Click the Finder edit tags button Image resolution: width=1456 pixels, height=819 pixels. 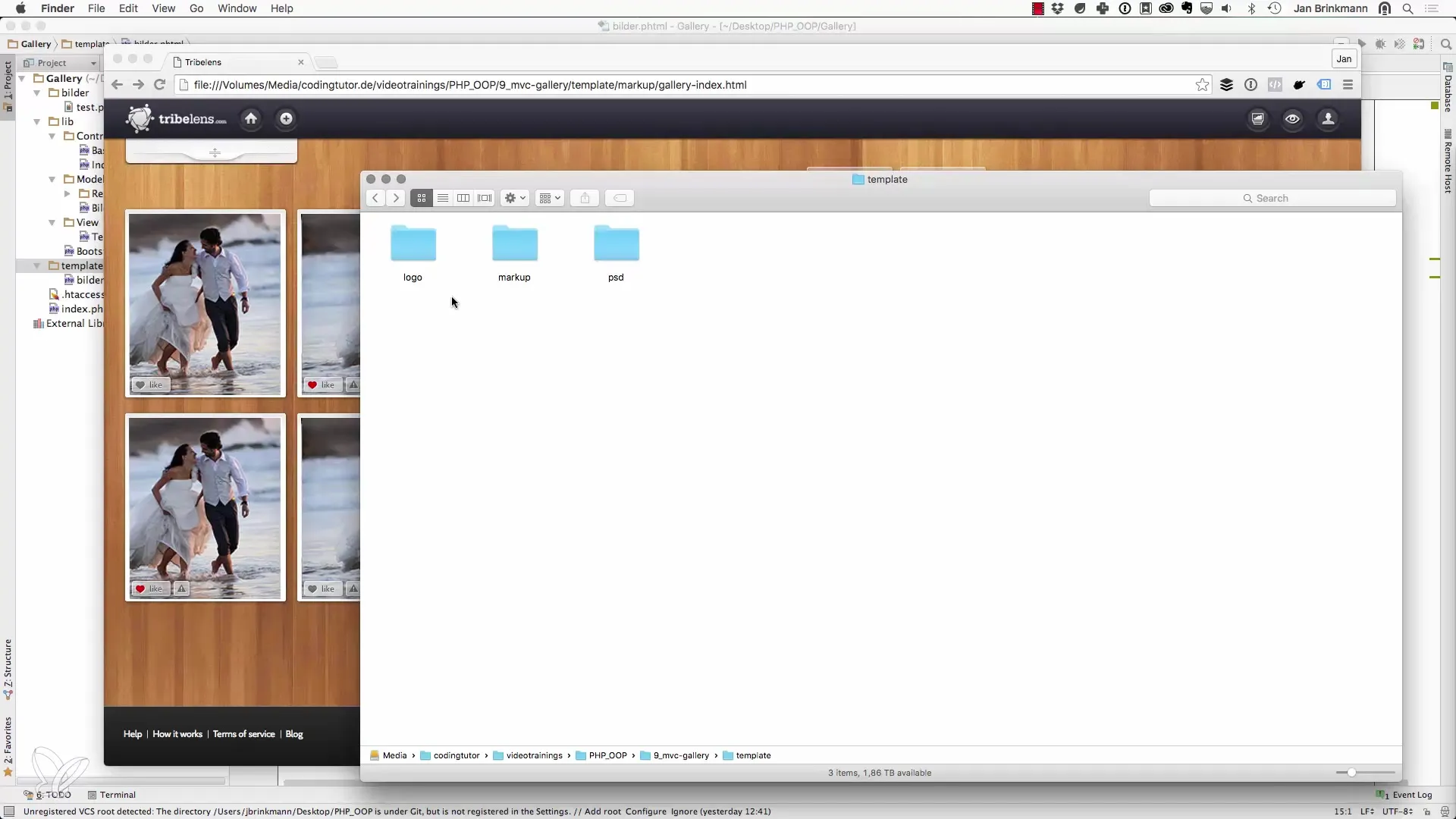[x=620, y=198]
